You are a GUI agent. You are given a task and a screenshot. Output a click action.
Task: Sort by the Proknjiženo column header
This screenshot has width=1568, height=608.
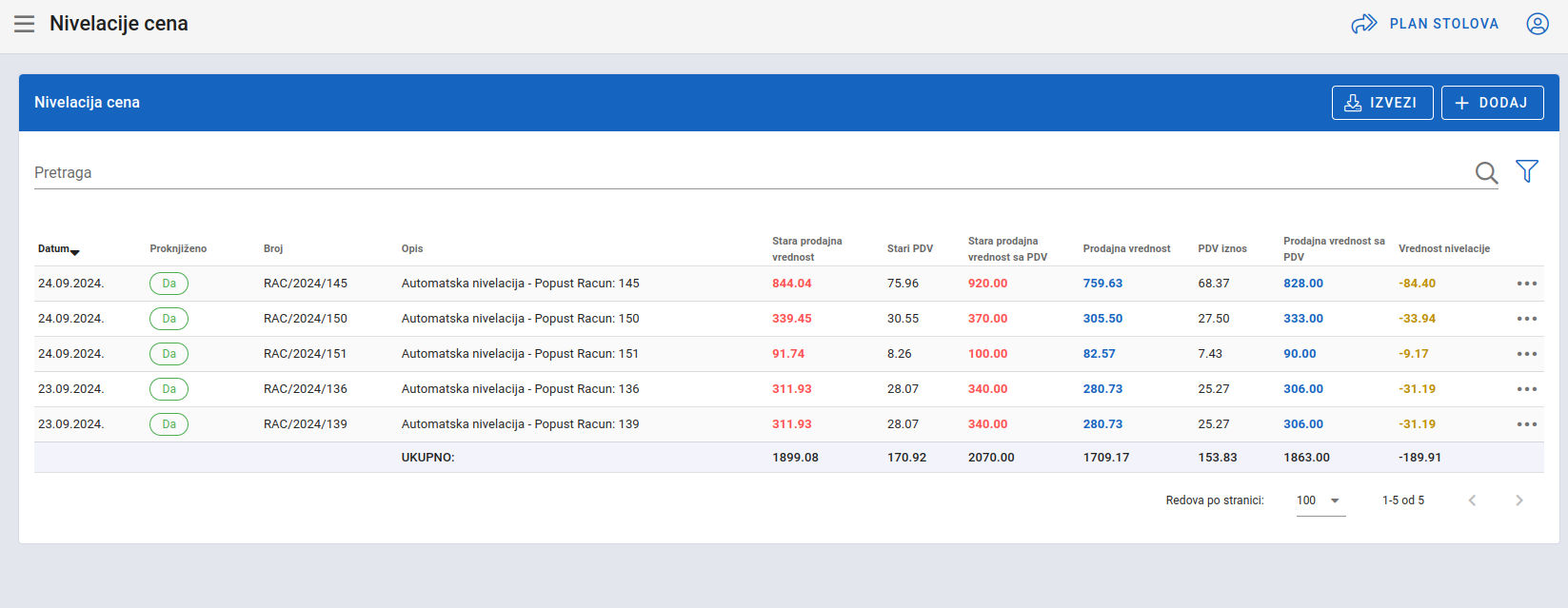point(178,249)
